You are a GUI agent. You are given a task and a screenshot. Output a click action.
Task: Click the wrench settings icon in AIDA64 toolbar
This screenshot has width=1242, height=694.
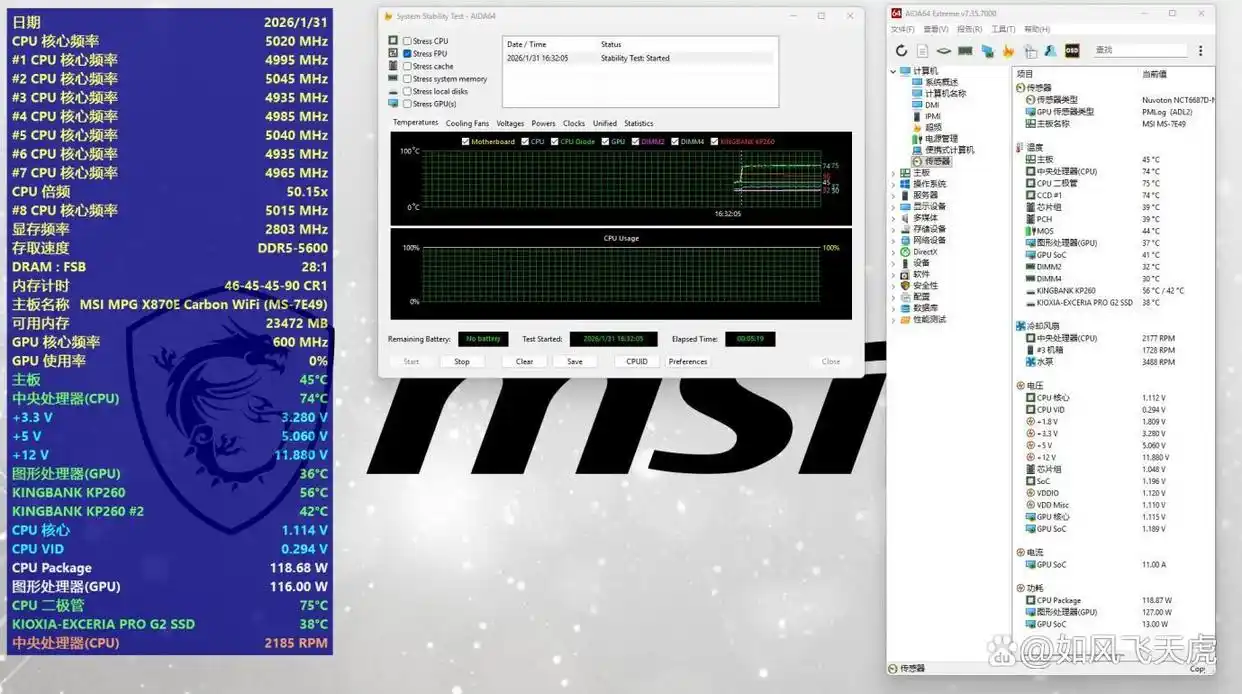click(1050, 49)
